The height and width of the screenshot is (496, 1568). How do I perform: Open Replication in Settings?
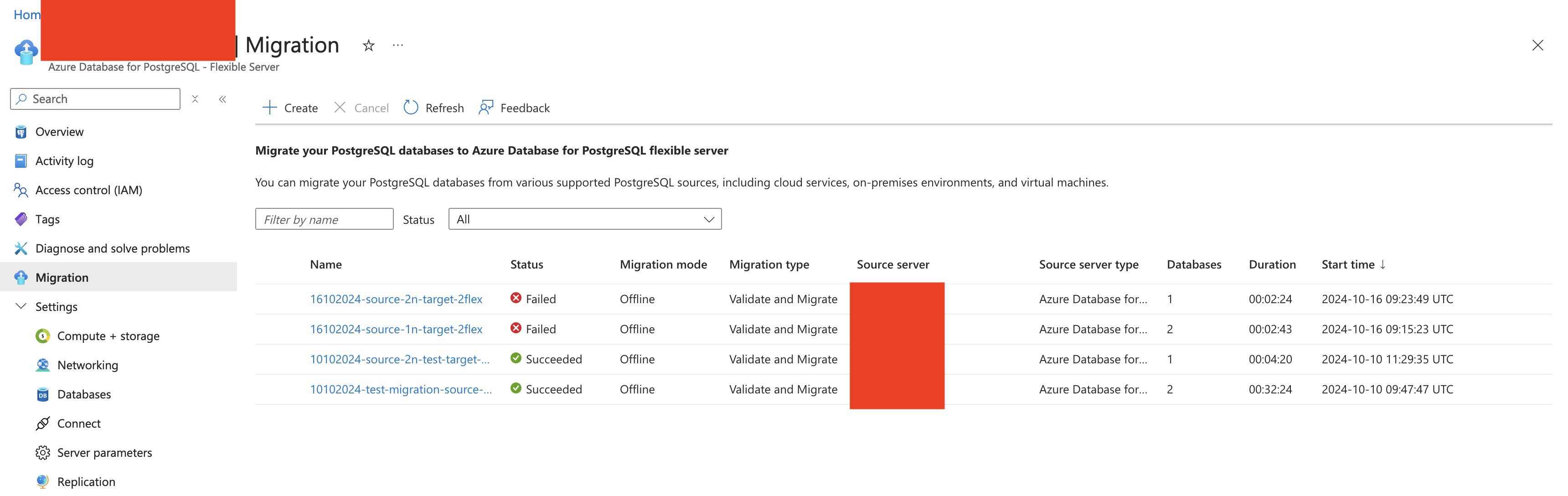point(86,482)
